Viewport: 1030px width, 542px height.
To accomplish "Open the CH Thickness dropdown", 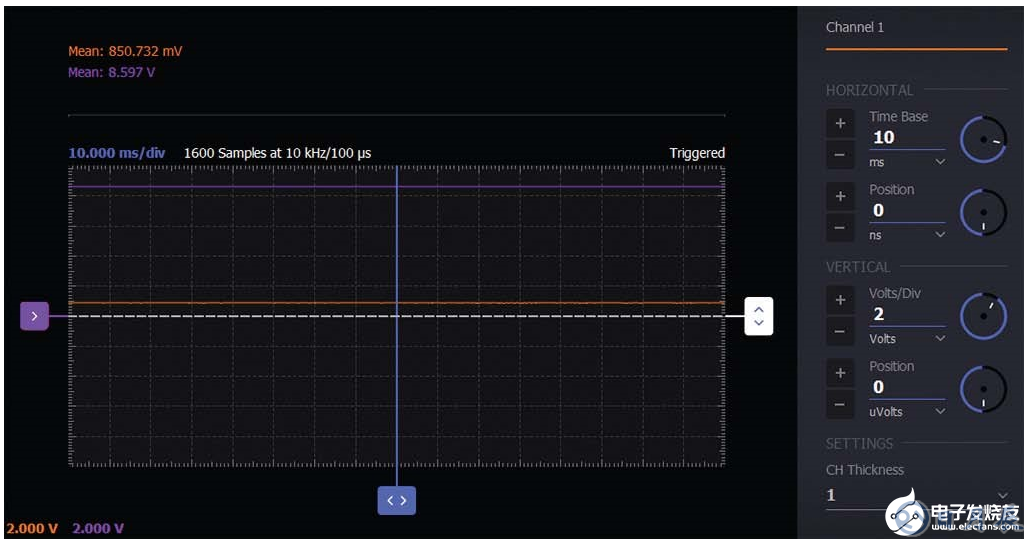I will pyautogui.click(x=915, y=495).
